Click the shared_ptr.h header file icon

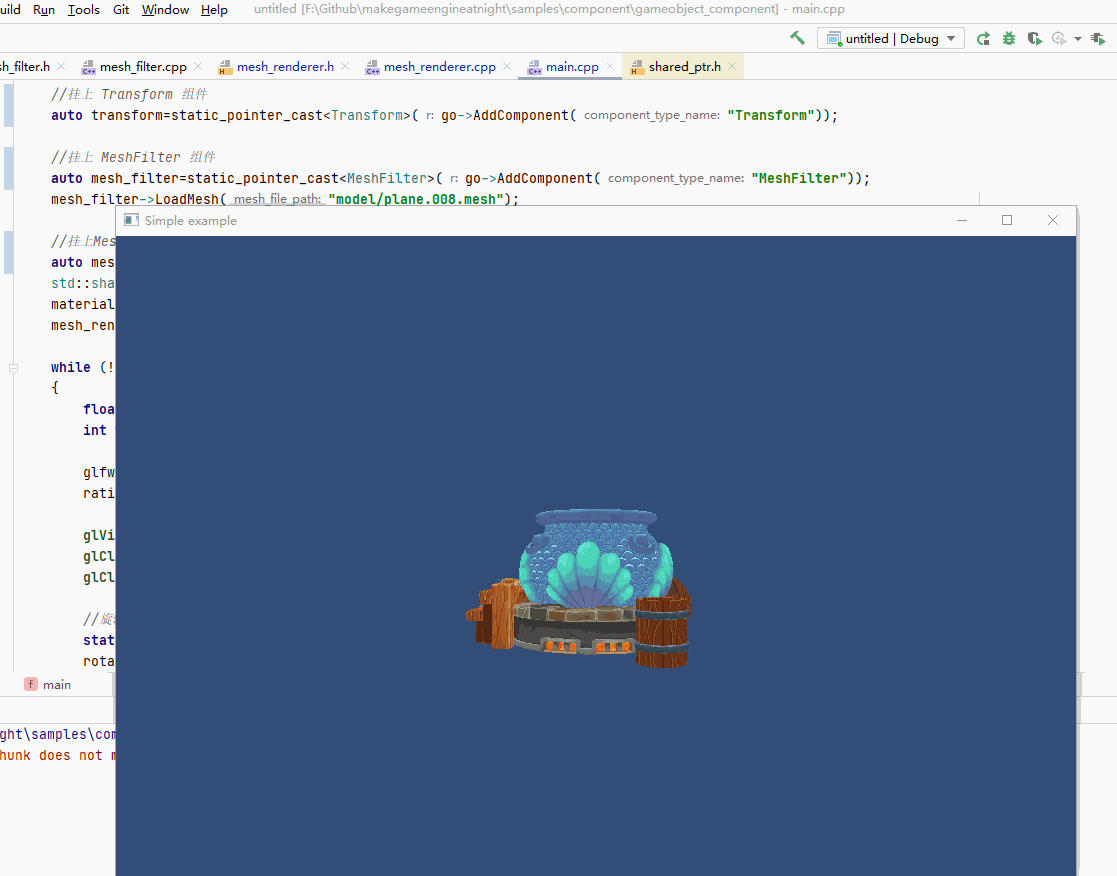click(x=638, y=68)
